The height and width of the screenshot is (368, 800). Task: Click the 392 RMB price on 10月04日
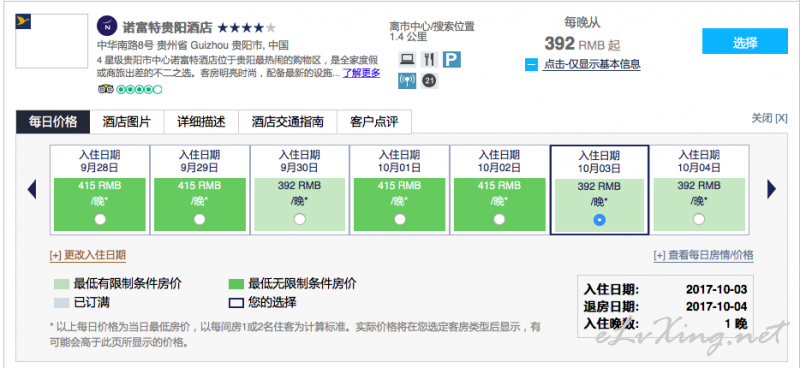click(699, 186)
